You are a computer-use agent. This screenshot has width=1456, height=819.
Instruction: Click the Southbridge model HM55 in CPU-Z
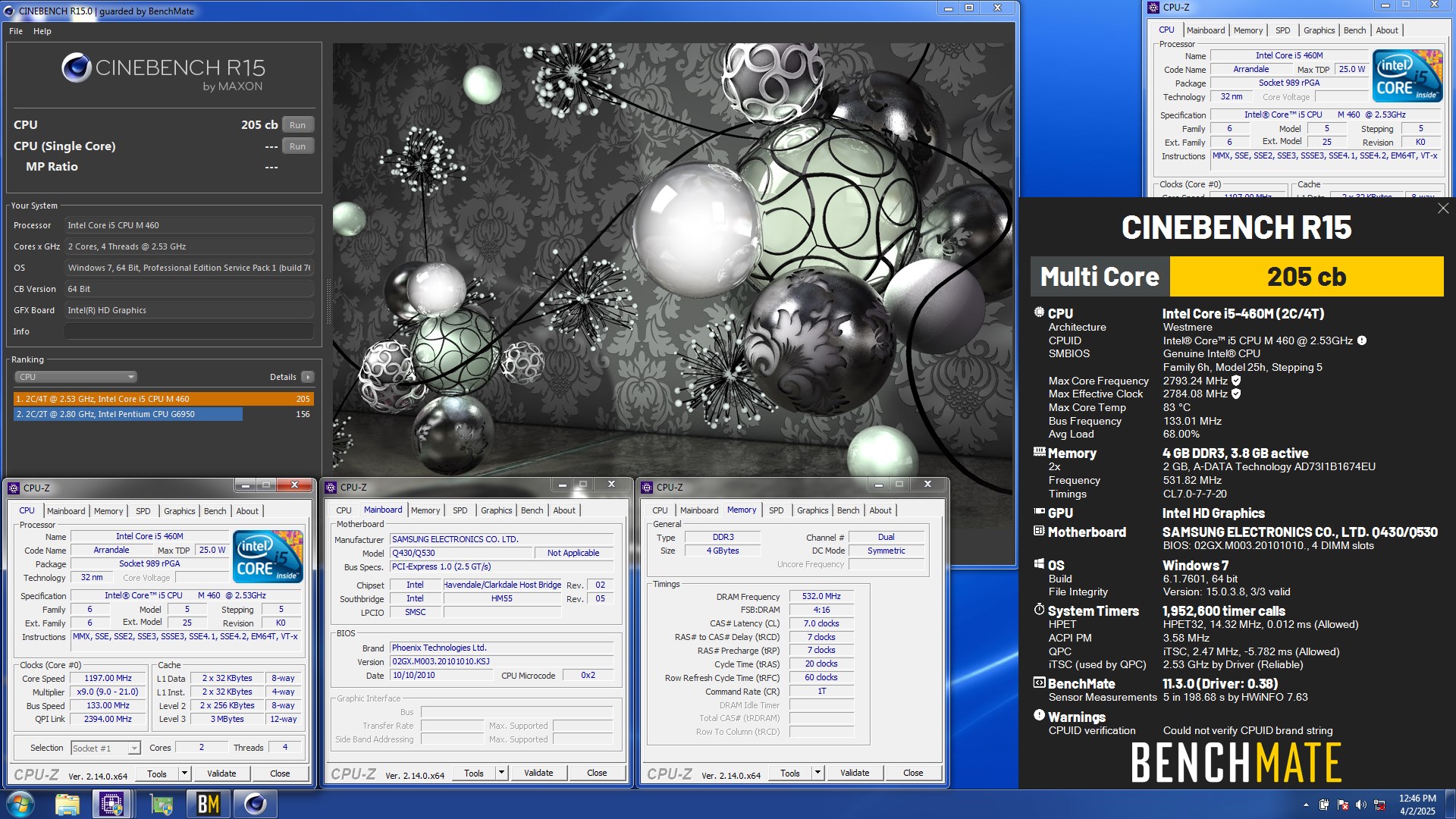click(502, 598)
